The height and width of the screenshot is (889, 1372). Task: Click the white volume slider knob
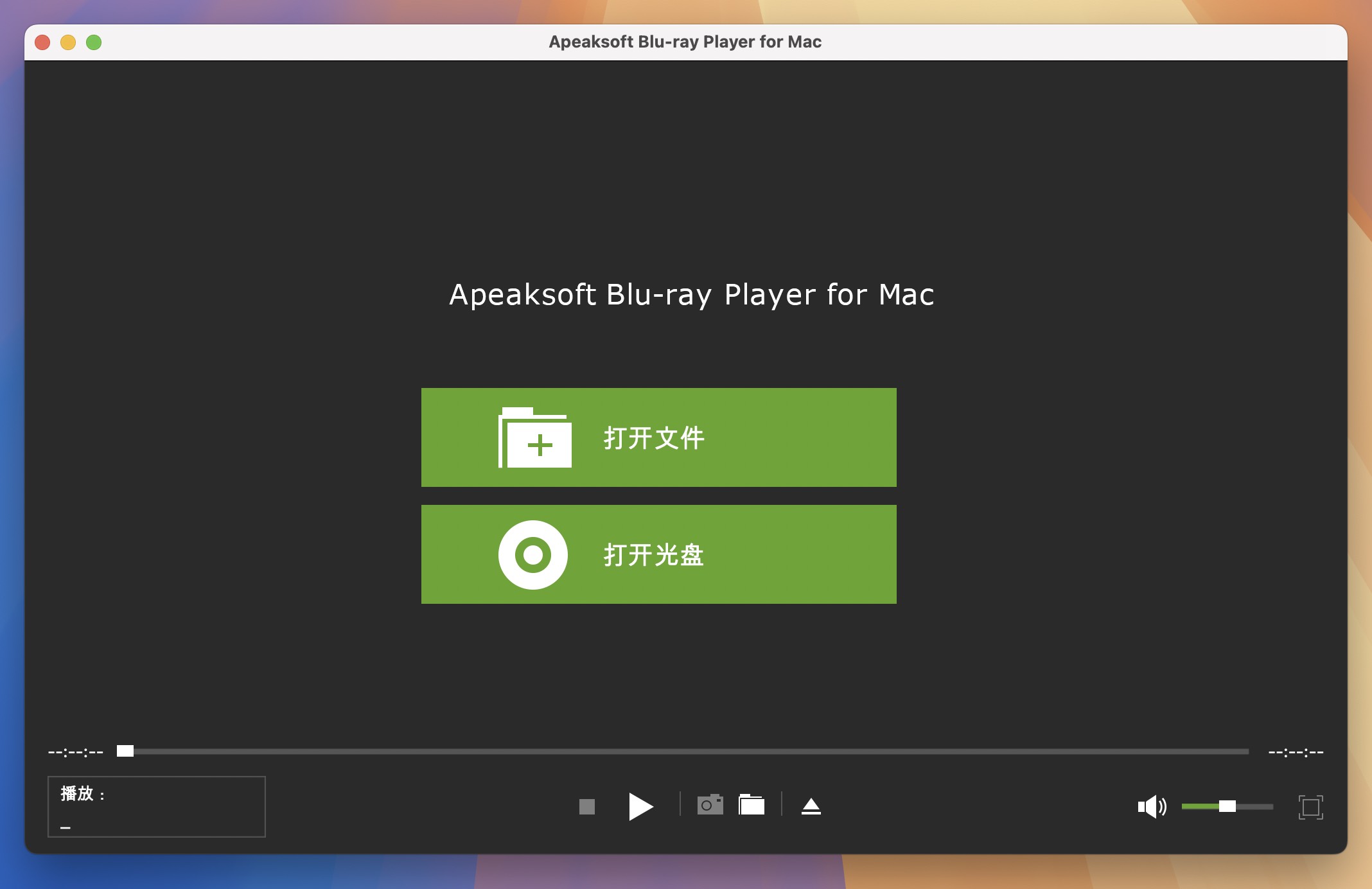pyautogui.click(x=1227, y=807)
